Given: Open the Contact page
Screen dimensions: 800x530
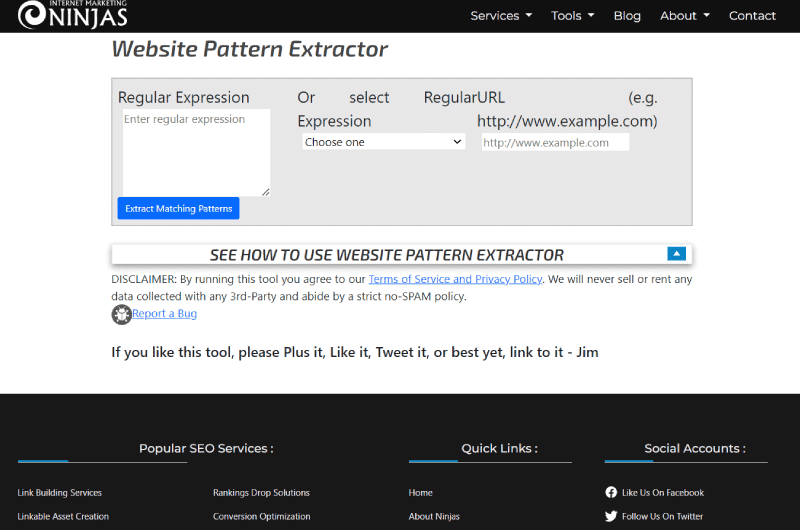Looking at the screenshot, I should coord(752,16).
